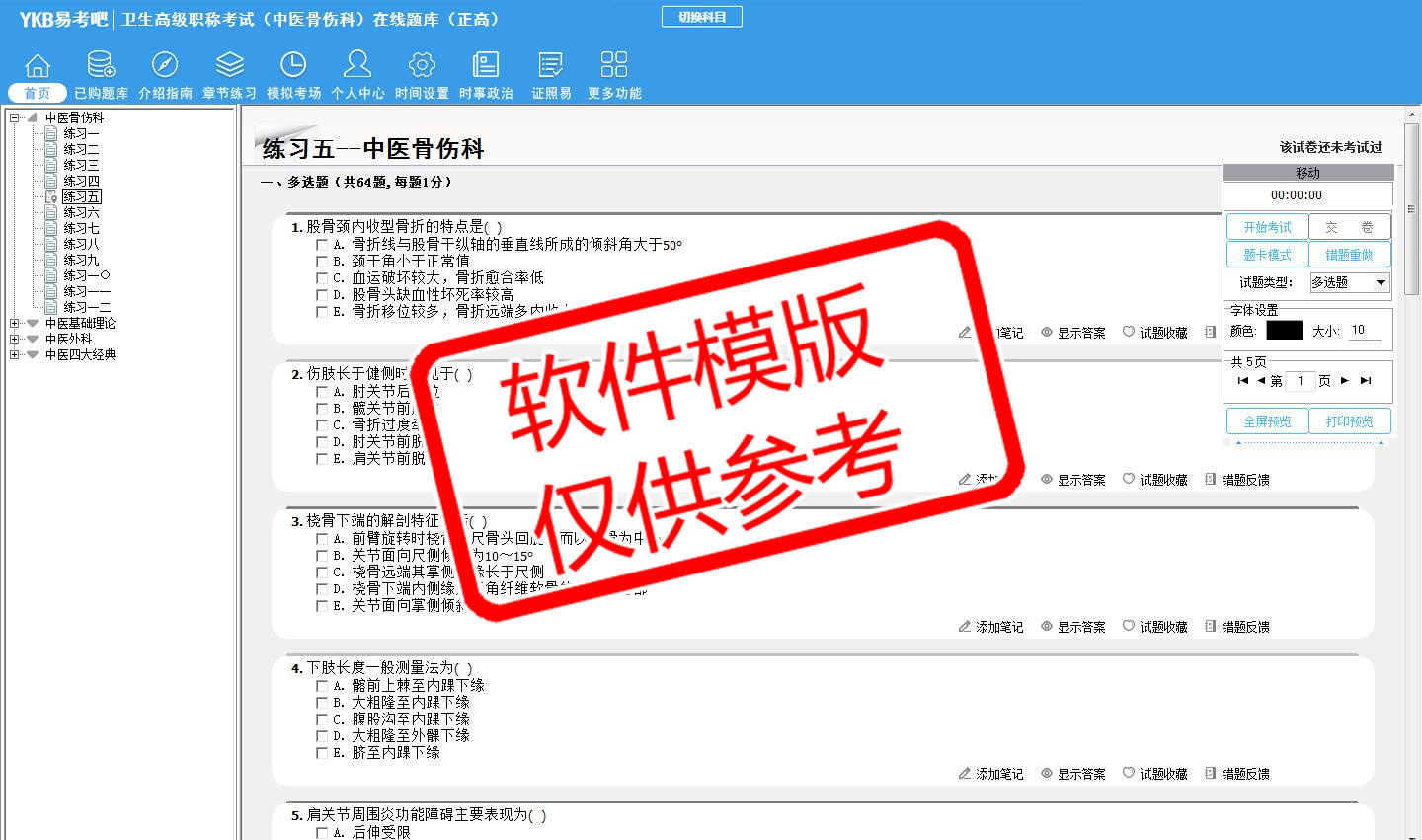Open 时事政治 news icon
Image resolution: width=1422 pixels, height=840 pixels.
click(486, 65)
